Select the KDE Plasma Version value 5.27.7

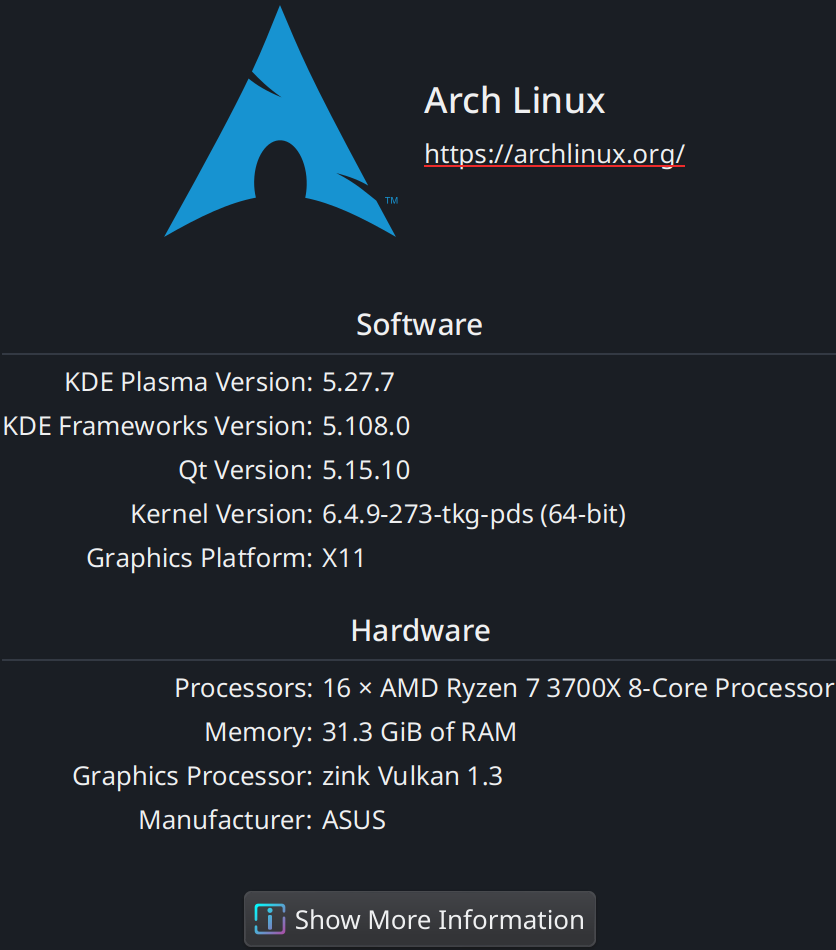358,381
